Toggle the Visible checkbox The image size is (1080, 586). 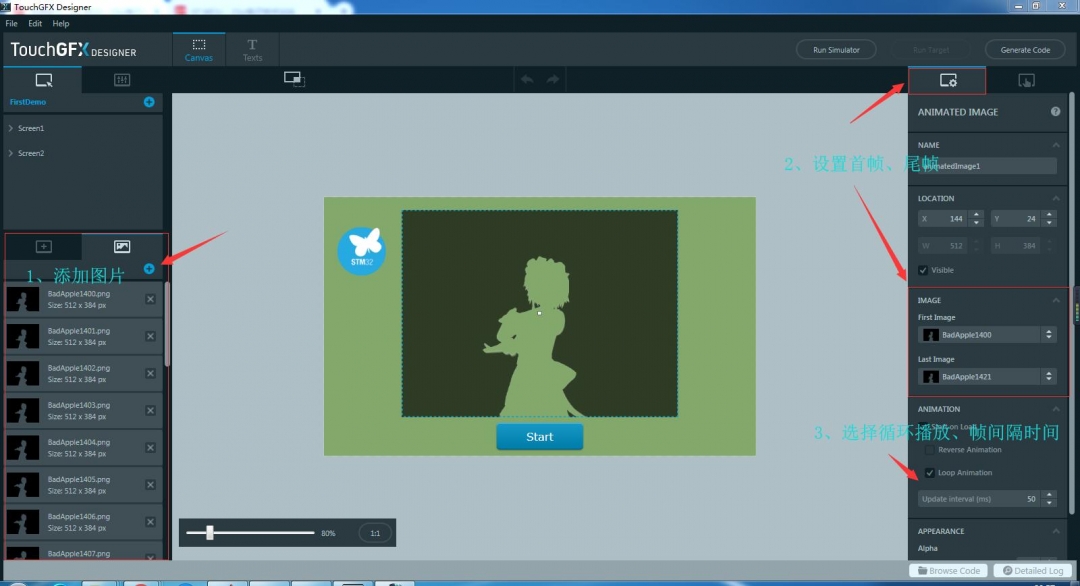coord(923,270)
